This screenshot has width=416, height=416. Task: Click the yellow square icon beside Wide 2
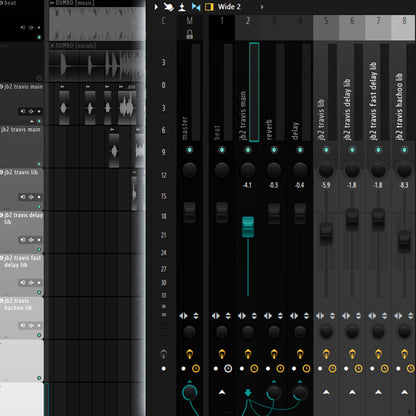tap(209, 7)
